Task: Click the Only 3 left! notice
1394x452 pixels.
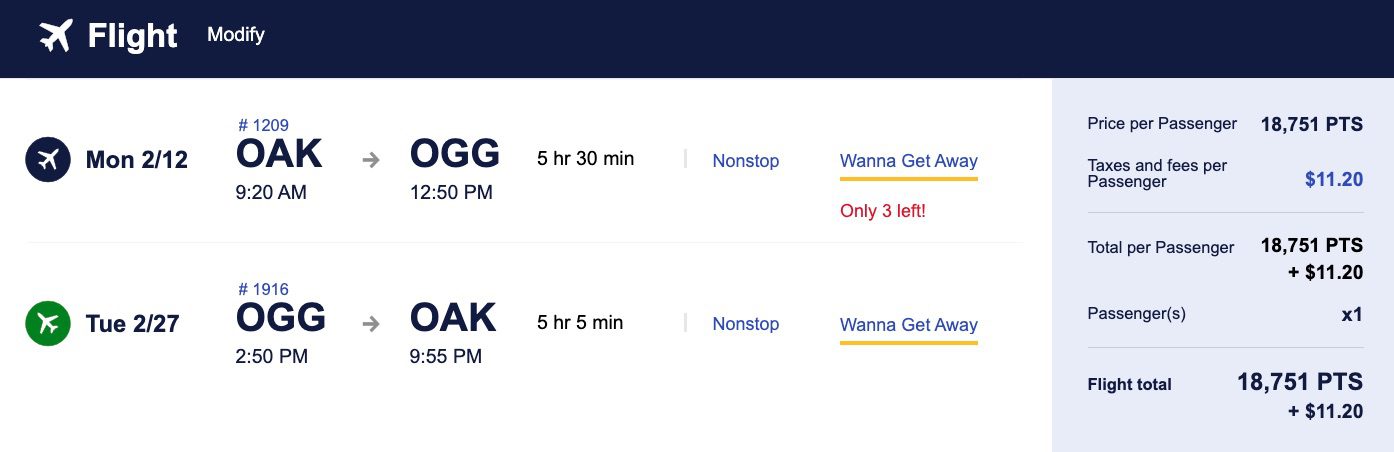Action: (x=883, y=212)
